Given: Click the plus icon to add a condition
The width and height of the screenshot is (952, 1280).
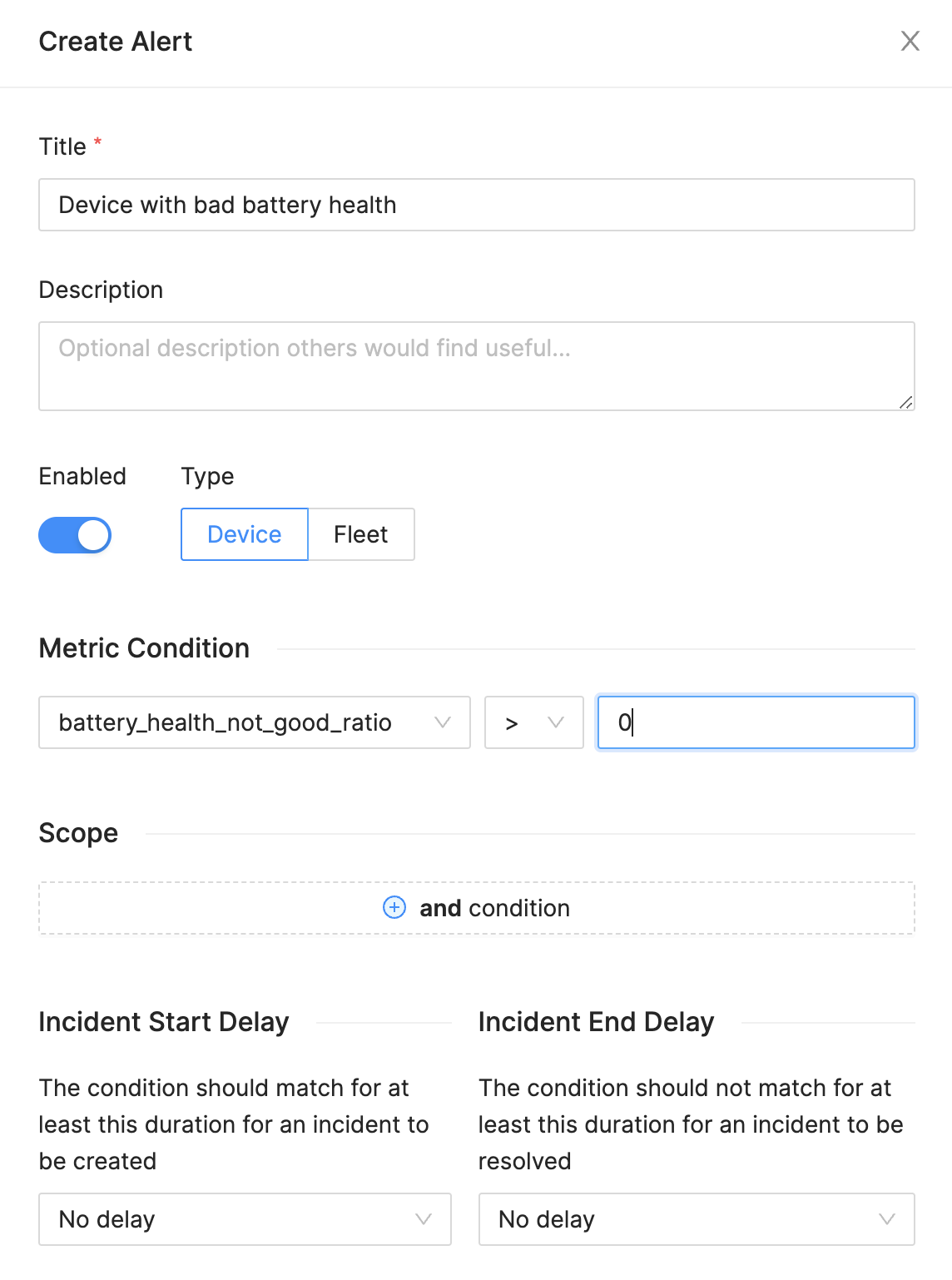Looking at the screenshot, I should 394,908.
